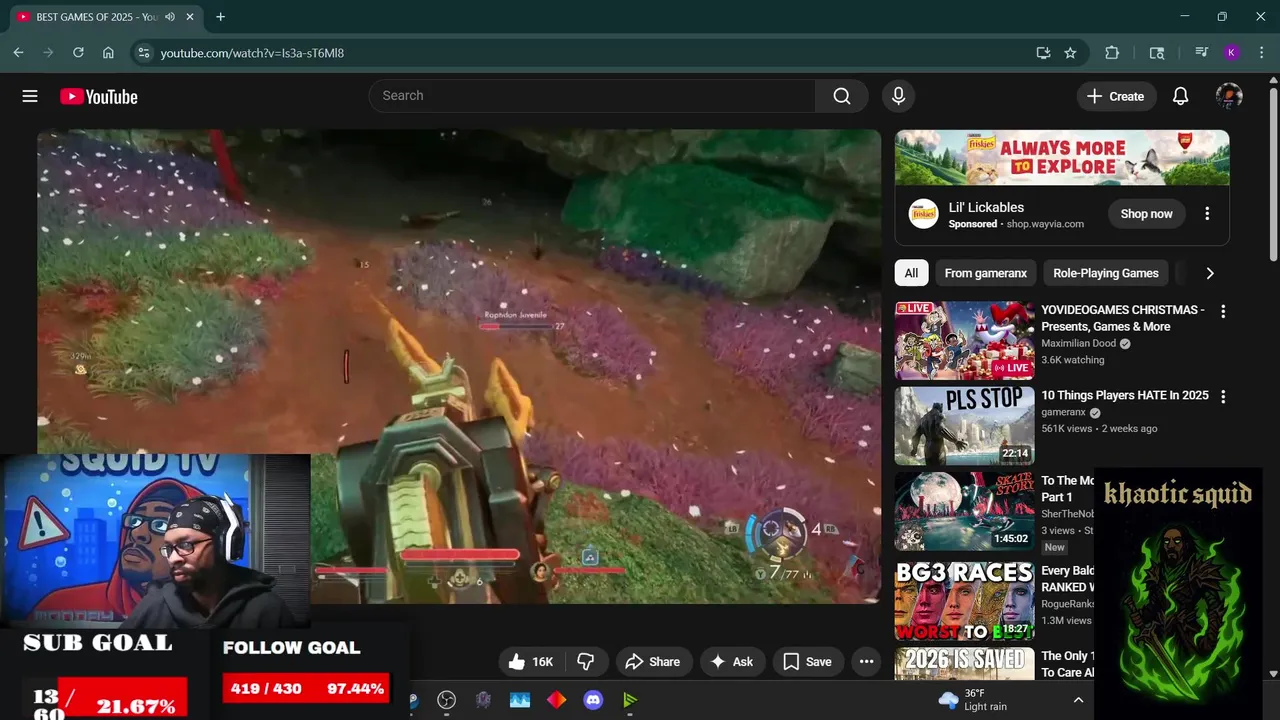Click the browser home icon
Viewport: 1280px width, 720px height.
(108, 53)
